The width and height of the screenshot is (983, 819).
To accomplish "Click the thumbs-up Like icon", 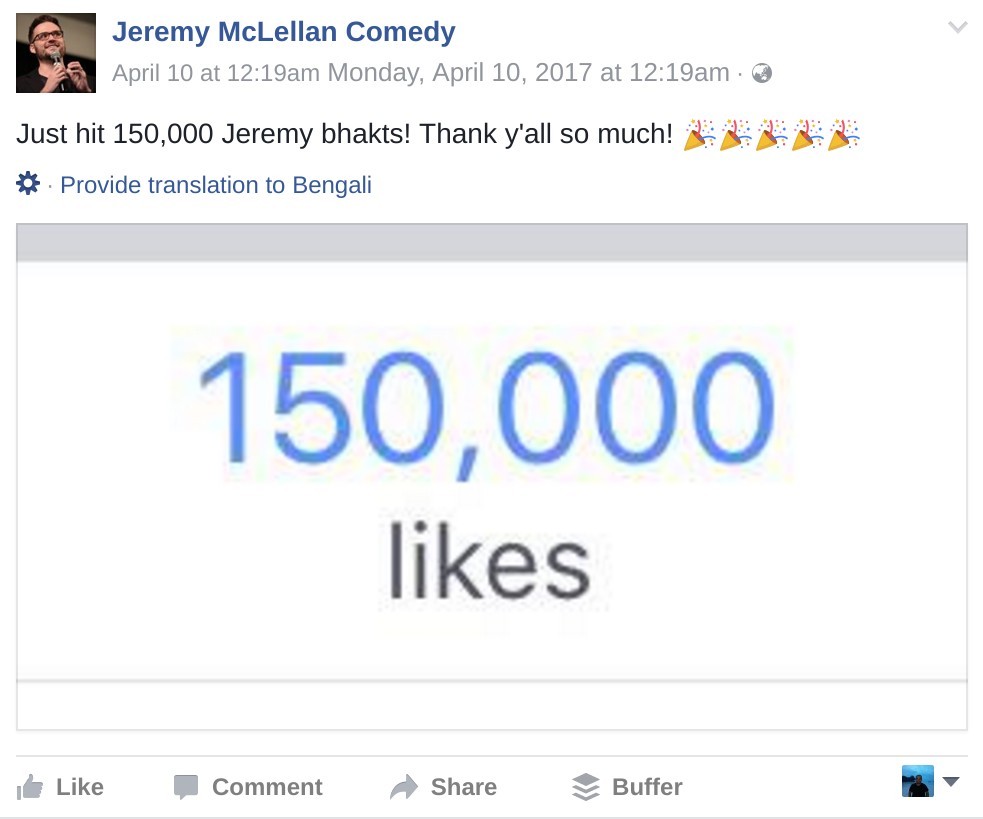I will pyautogui.click(x=31, y=787).
